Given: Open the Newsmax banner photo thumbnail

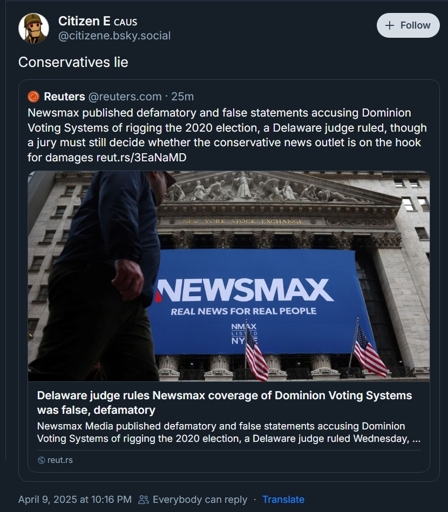Looking at the screenshot, I should [x=229, y=276].
